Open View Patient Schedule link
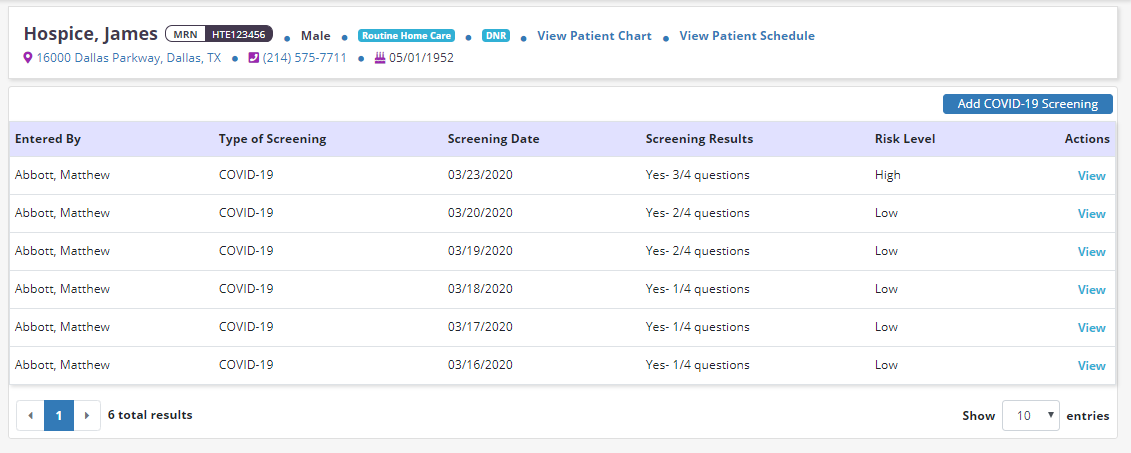The width and height of the screenshot is (1131, 453). (746, 36)
